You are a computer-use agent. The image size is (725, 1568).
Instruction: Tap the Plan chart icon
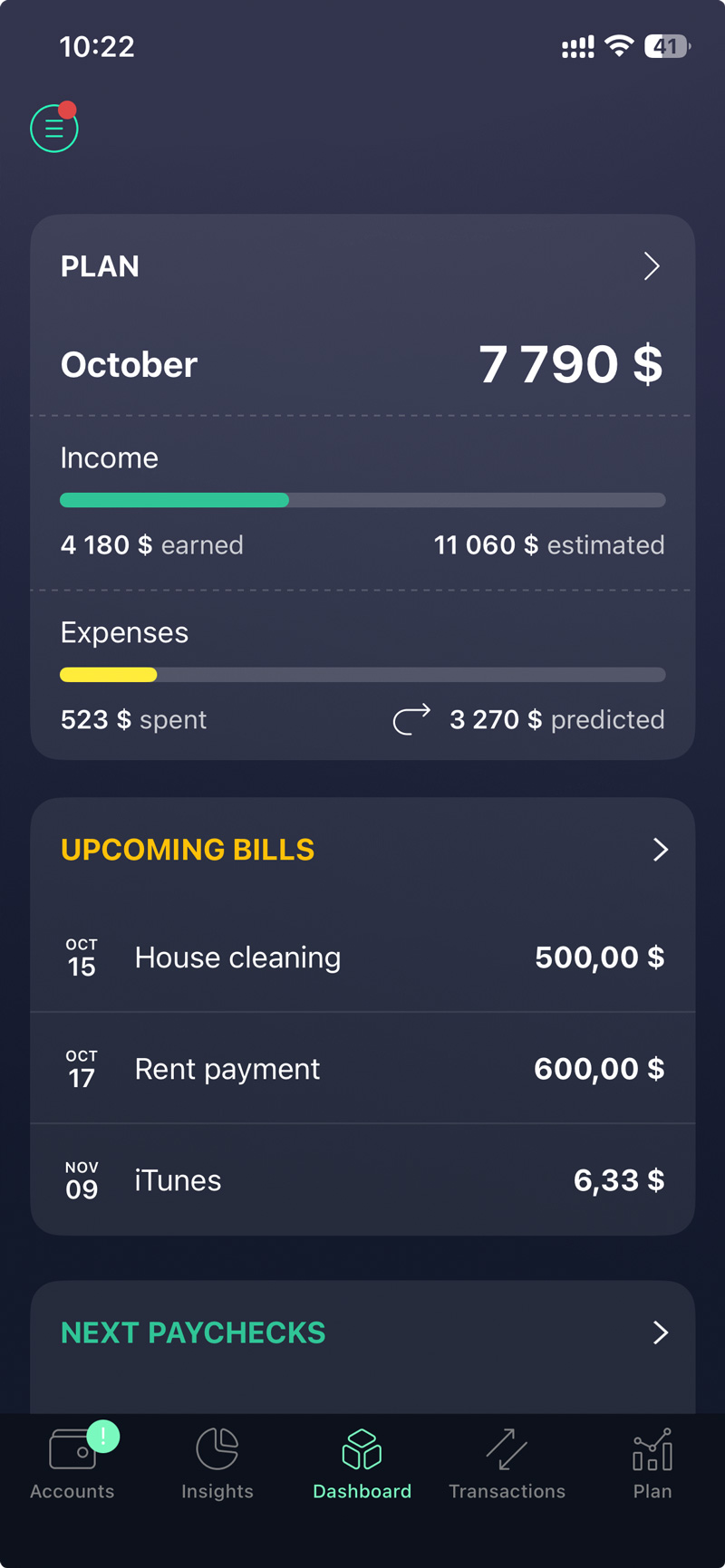[x=652, y=1449]
